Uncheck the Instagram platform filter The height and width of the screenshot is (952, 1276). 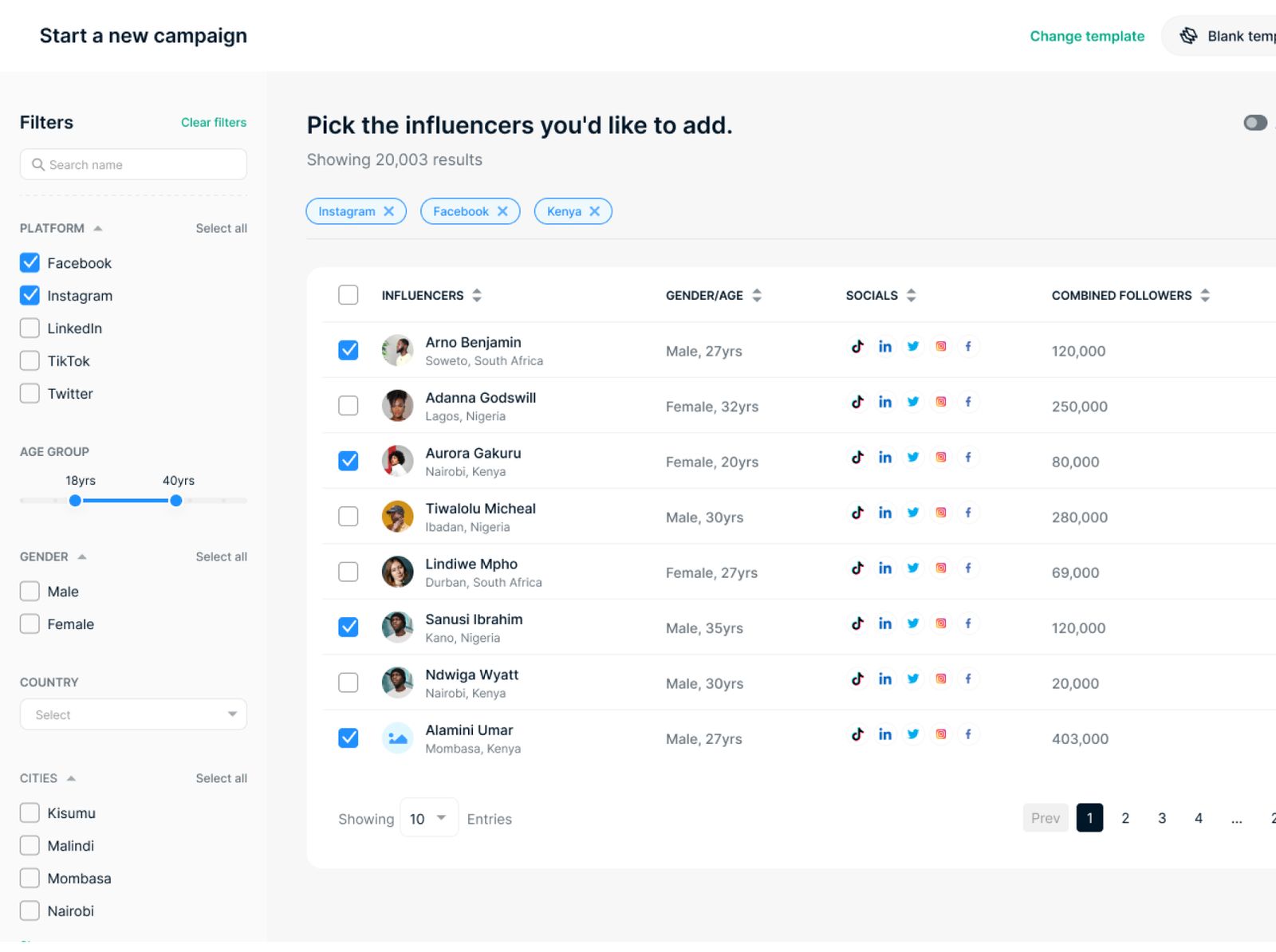[30, 295]
